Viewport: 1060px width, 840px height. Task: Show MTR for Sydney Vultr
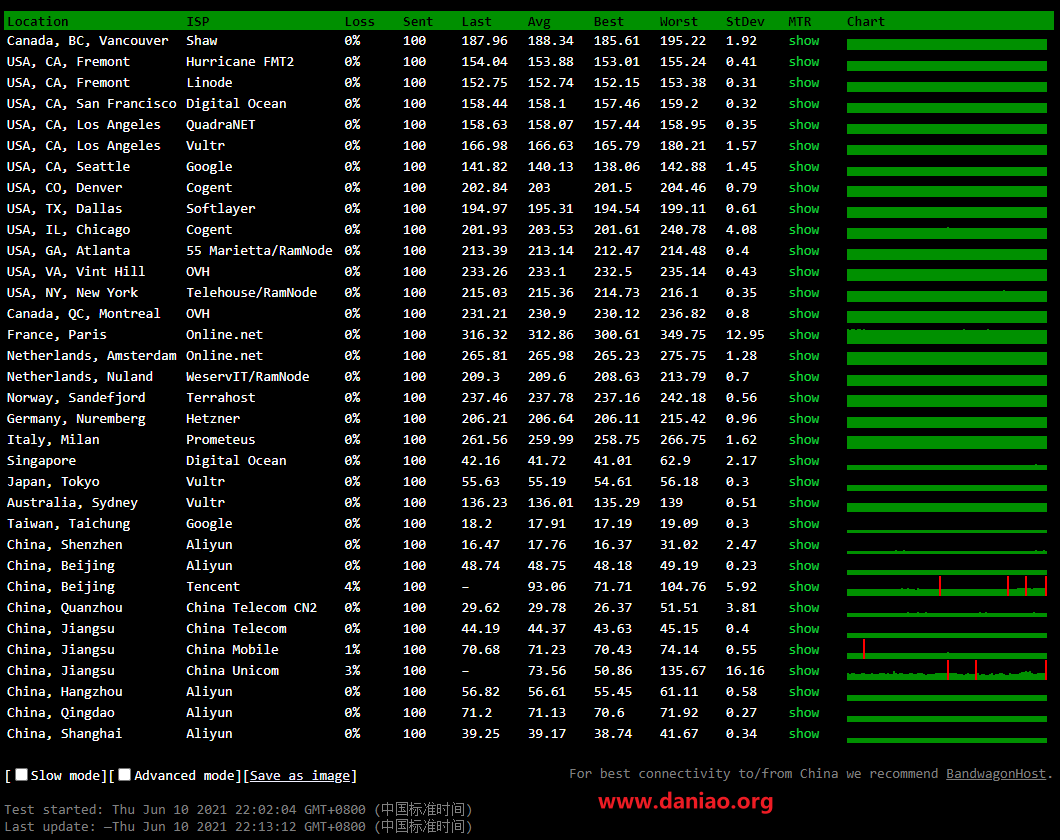[x=804, y=502]
